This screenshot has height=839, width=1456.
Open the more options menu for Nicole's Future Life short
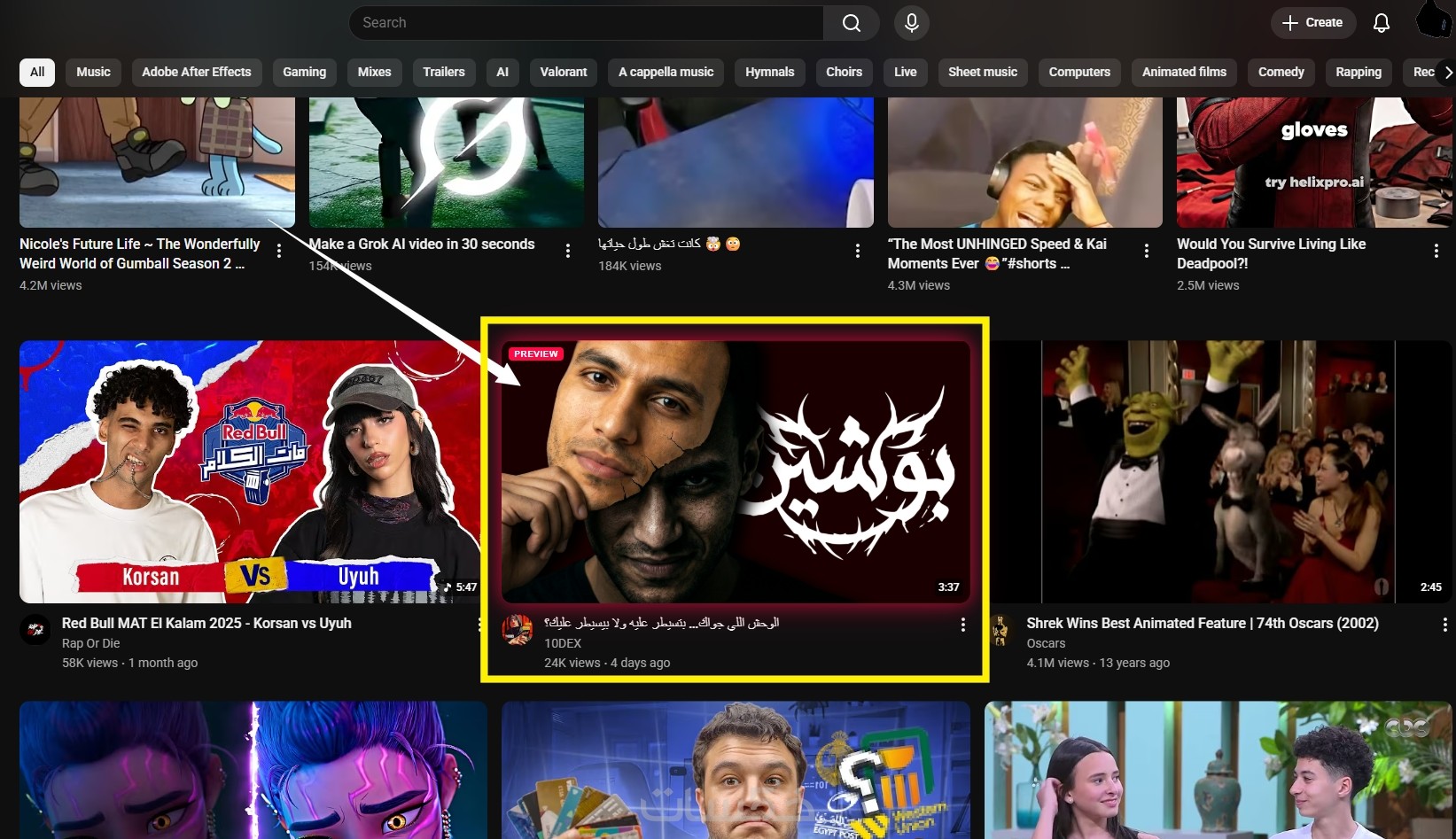click(x=279, y=252)
